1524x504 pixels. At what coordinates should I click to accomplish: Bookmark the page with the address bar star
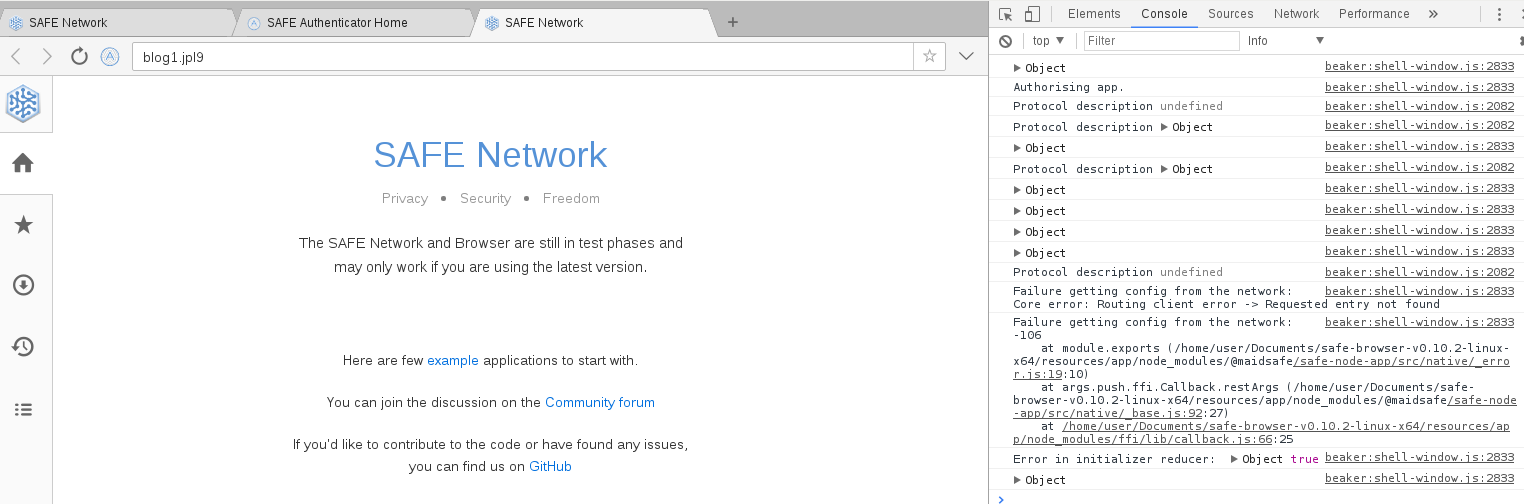coord(929,56)
